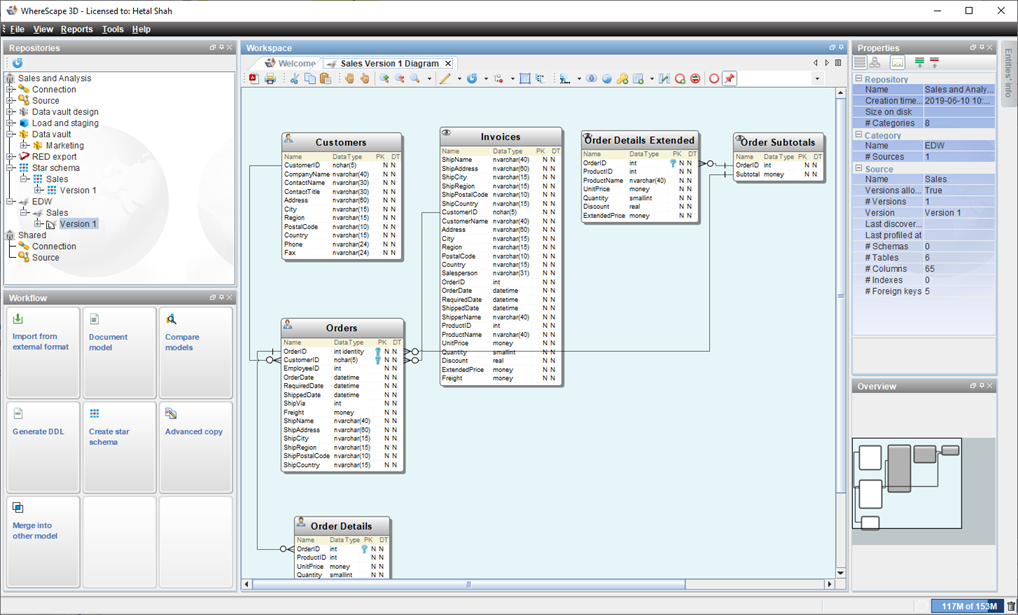Collapse the Repository section in Properties

858,79
